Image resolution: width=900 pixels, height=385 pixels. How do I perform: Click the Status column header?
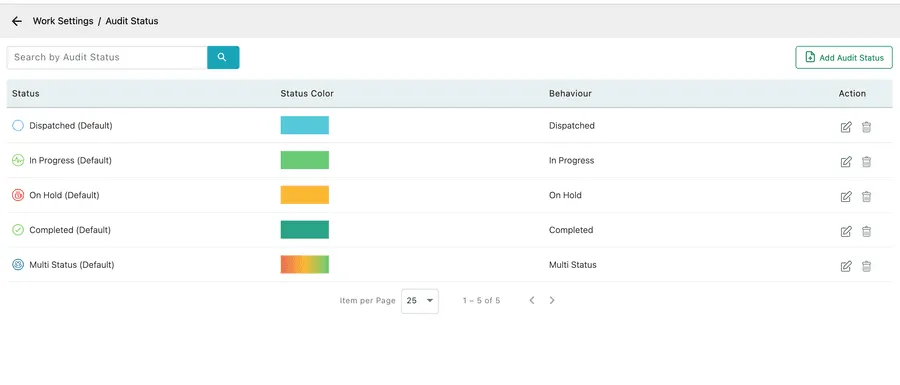coord(26,93)
